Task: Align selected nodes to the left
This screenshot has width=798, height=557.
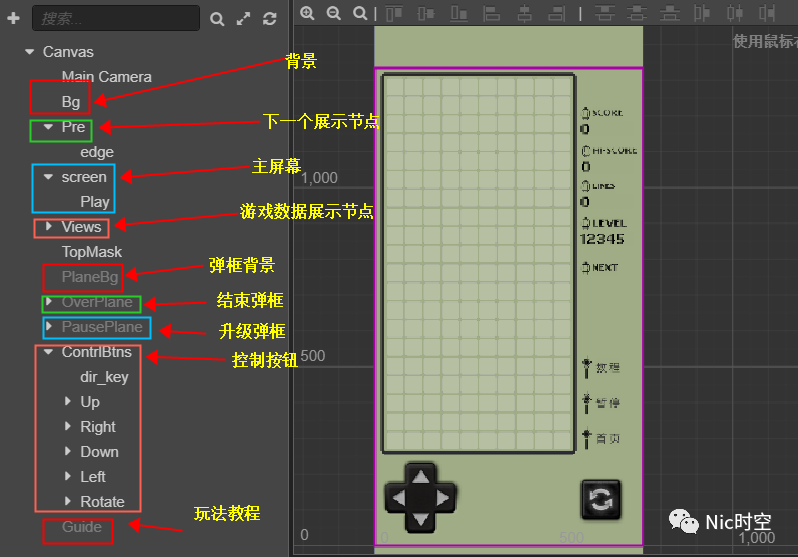Action: 491,13
